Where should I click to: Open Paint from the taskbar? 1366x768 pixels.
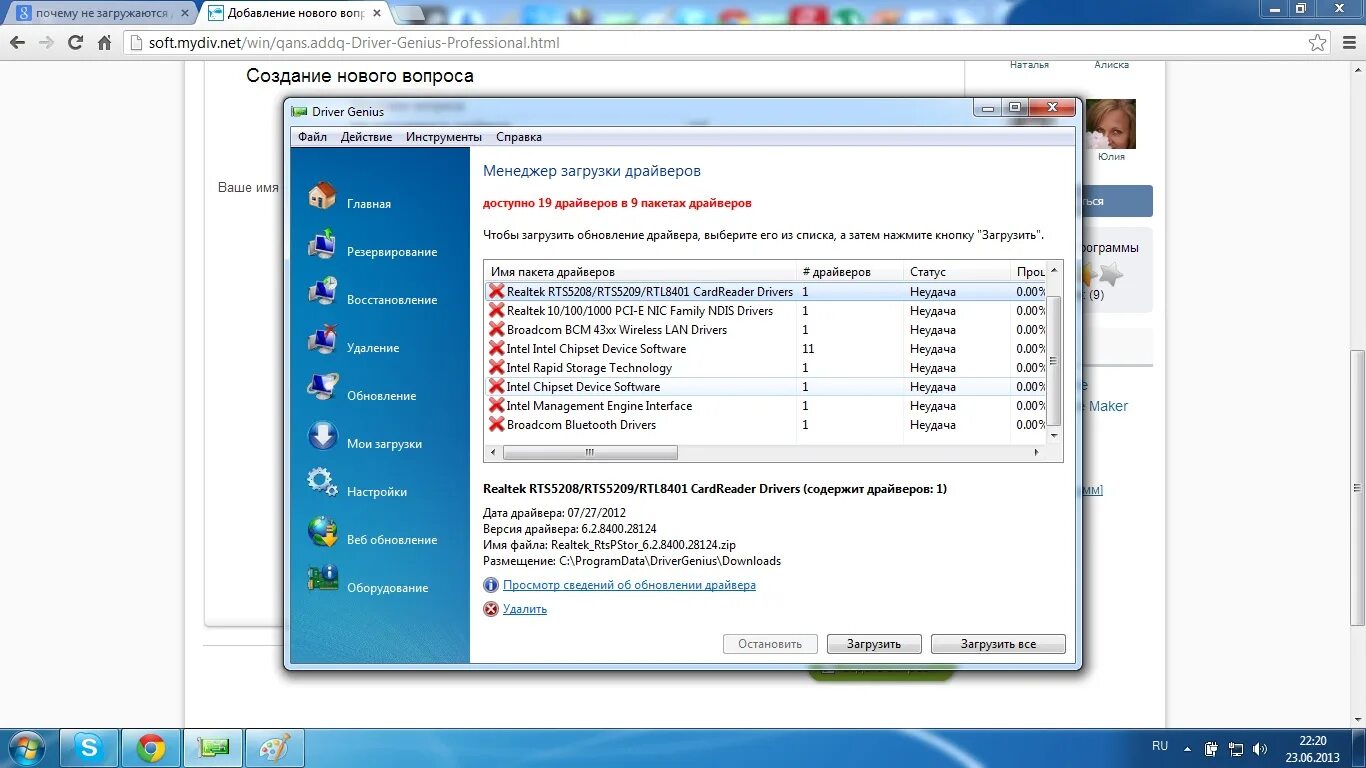275,748
